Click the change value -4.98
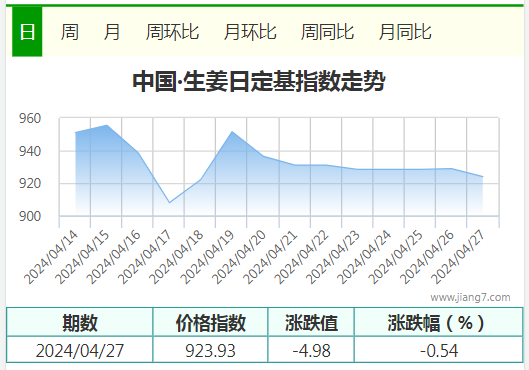Viewport: 529px width, 370px height. pos(311,350)
